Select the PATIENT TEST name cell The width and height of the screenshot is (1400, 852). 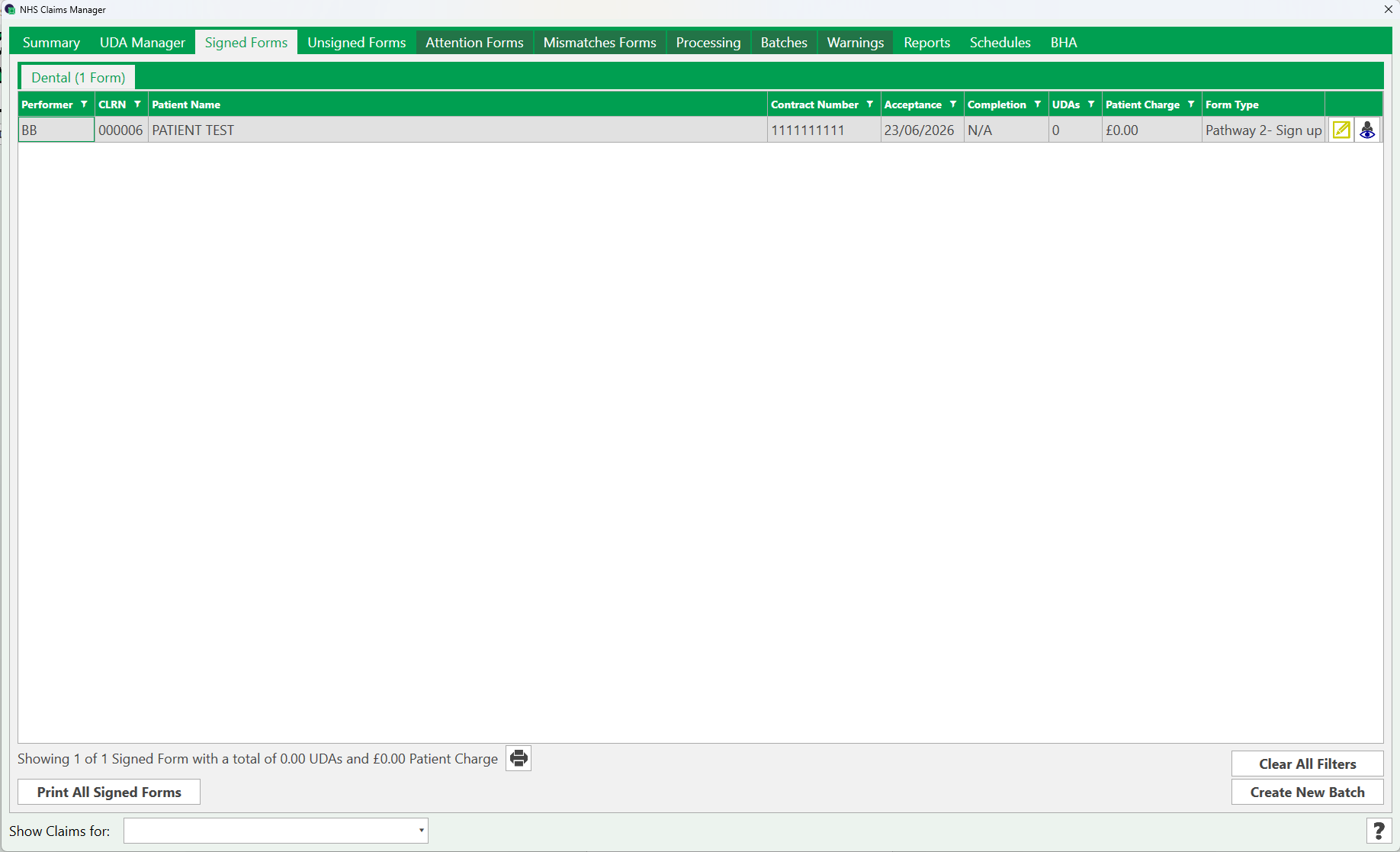458,130
